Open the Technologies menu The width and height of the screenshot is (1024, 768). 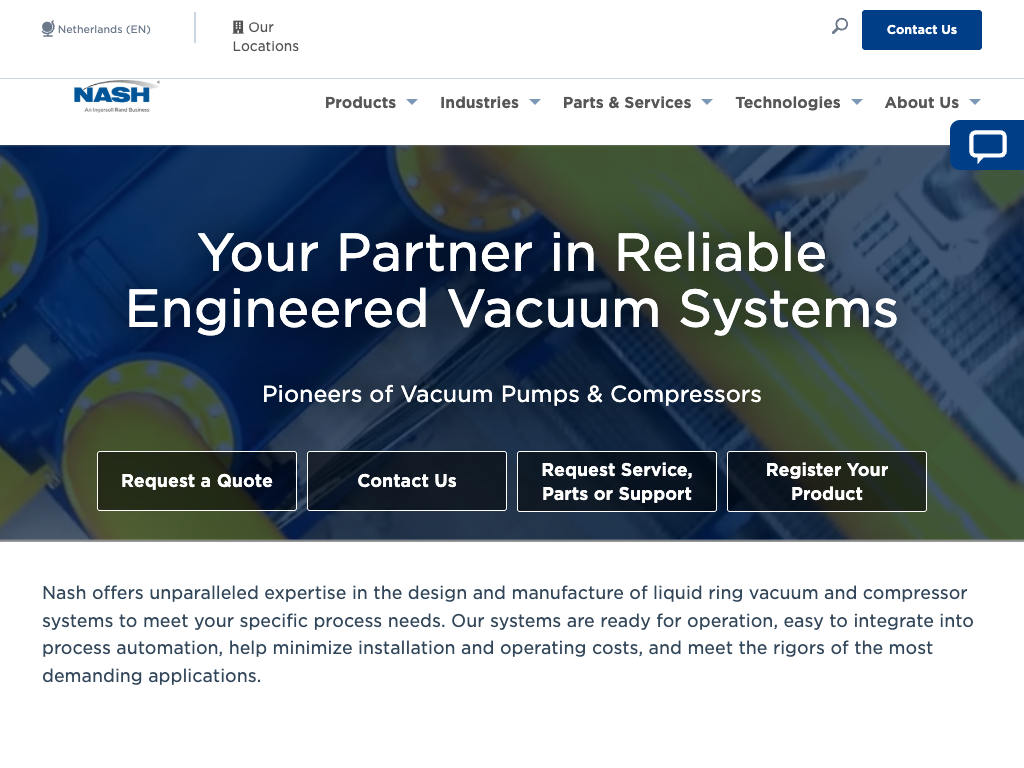[787, 102]
